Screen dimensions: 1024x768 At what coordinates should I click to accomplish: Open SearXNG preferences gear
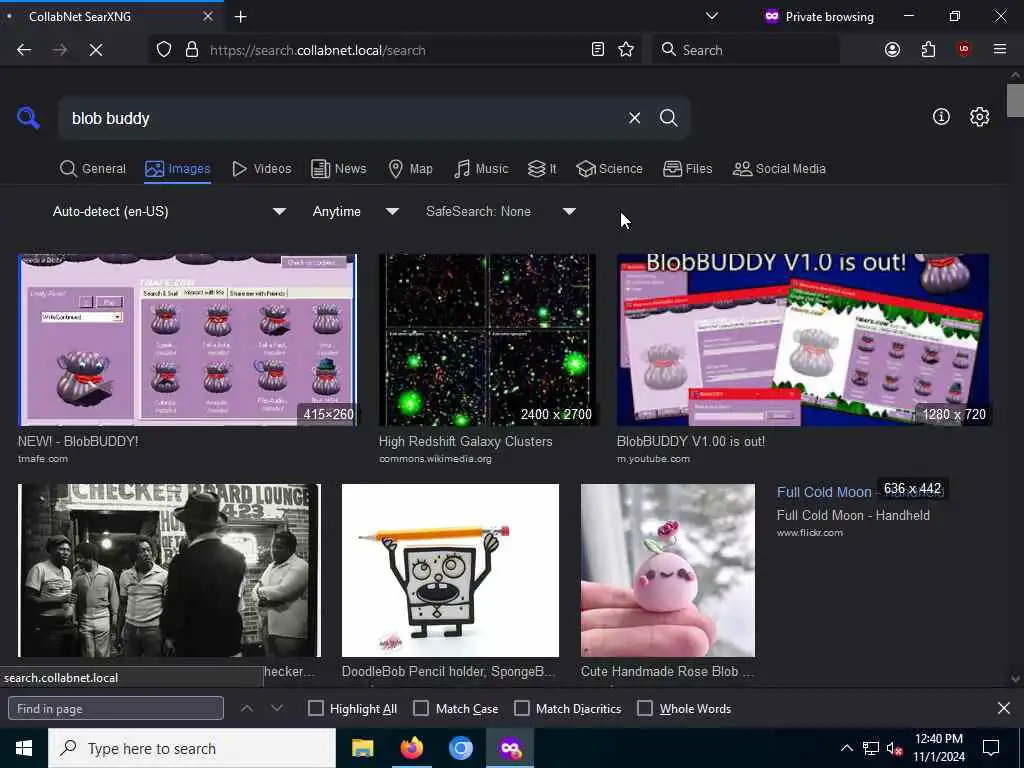tap(979, 117)
